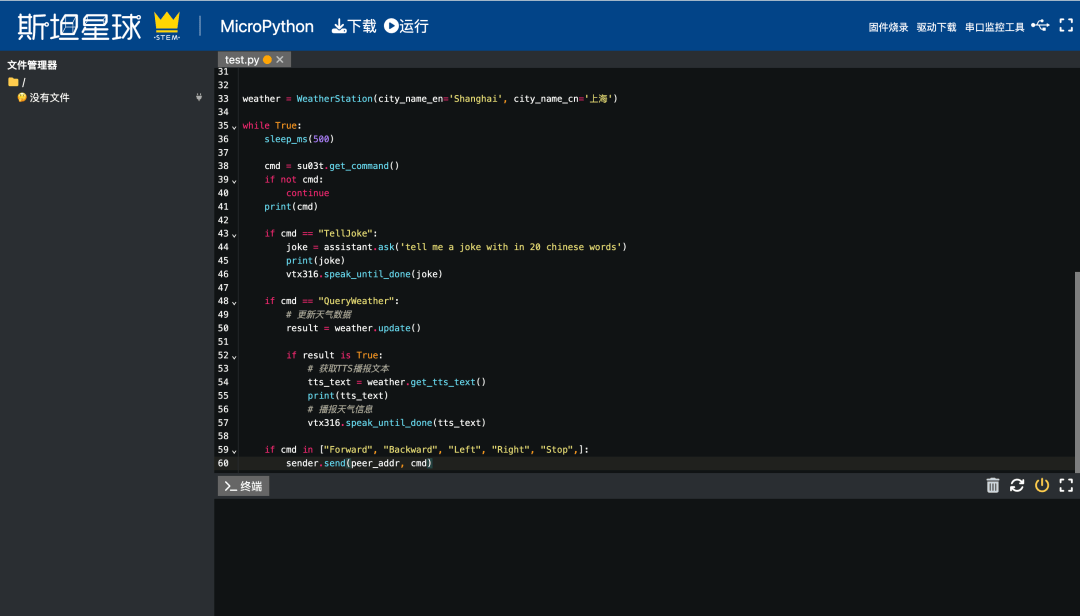Close the test.py tab
Image resolution: width=1080 pixels, height=616 pixels.
pos(280,60)
